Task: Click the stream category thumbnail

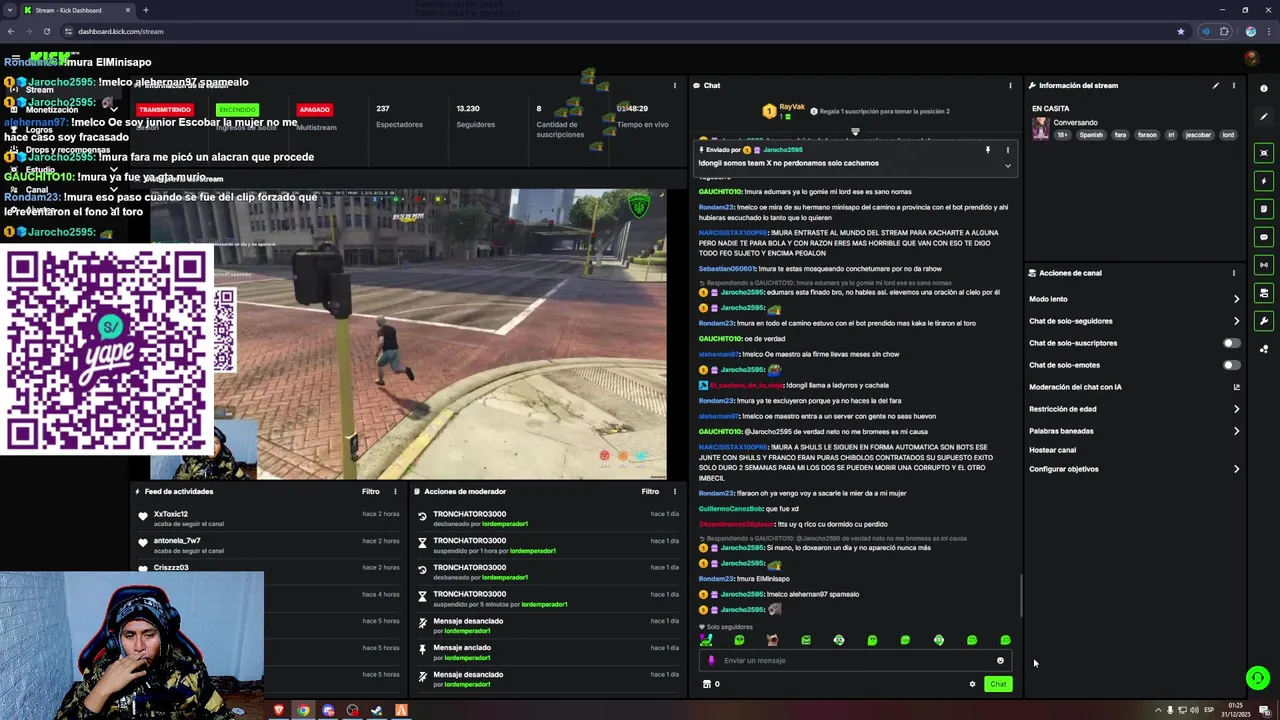Action: tap(1040, 128)
